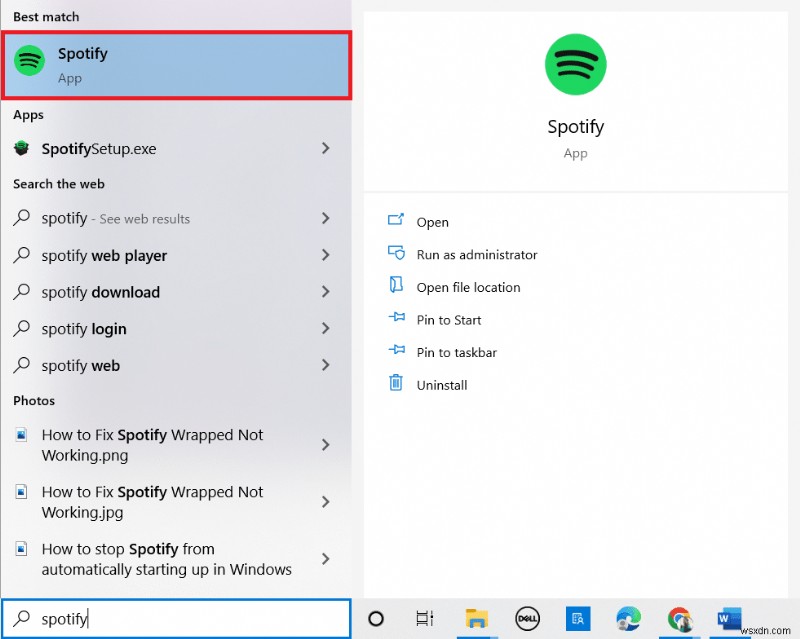Choose Run as administrator
Image resolution: width=800 pixels, height=639 pixels.
click(x=477, y=255)
